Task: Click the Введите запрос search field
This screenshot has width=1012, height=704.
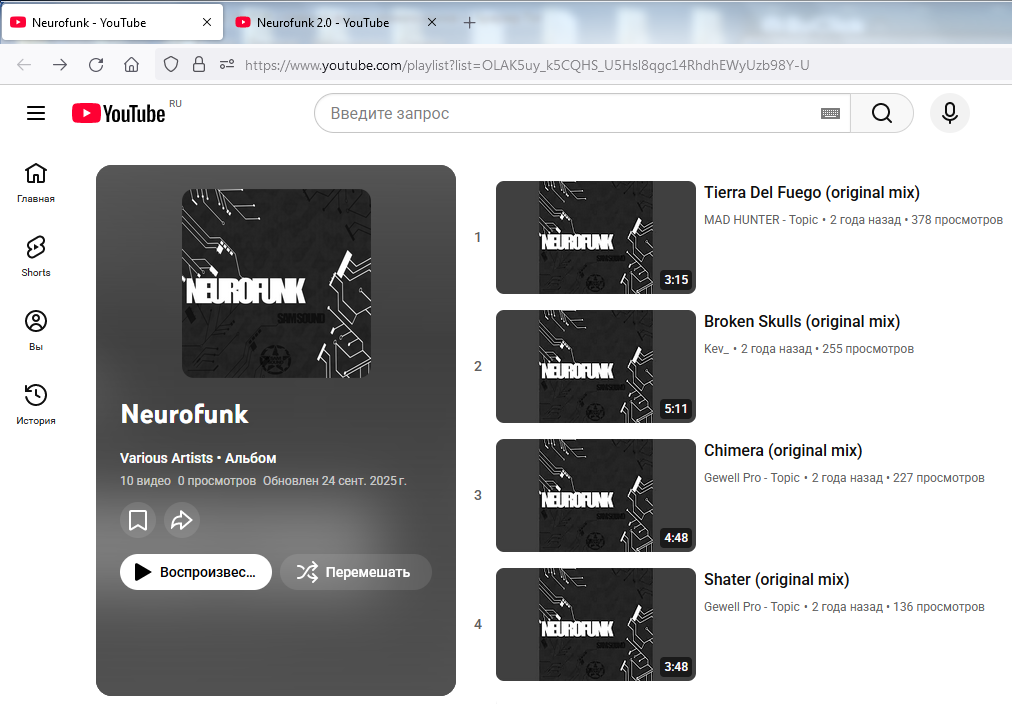Action: click(570, 114)
